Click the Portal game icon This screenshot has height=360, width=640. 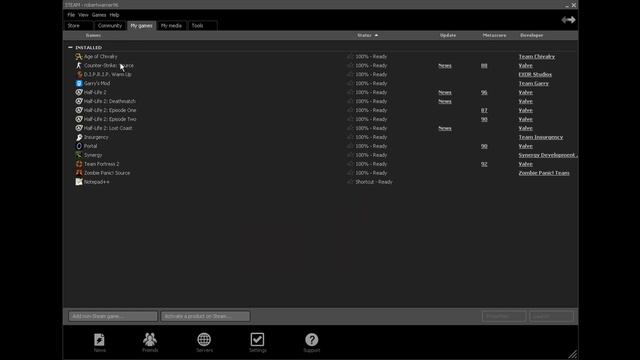(79, 146)
